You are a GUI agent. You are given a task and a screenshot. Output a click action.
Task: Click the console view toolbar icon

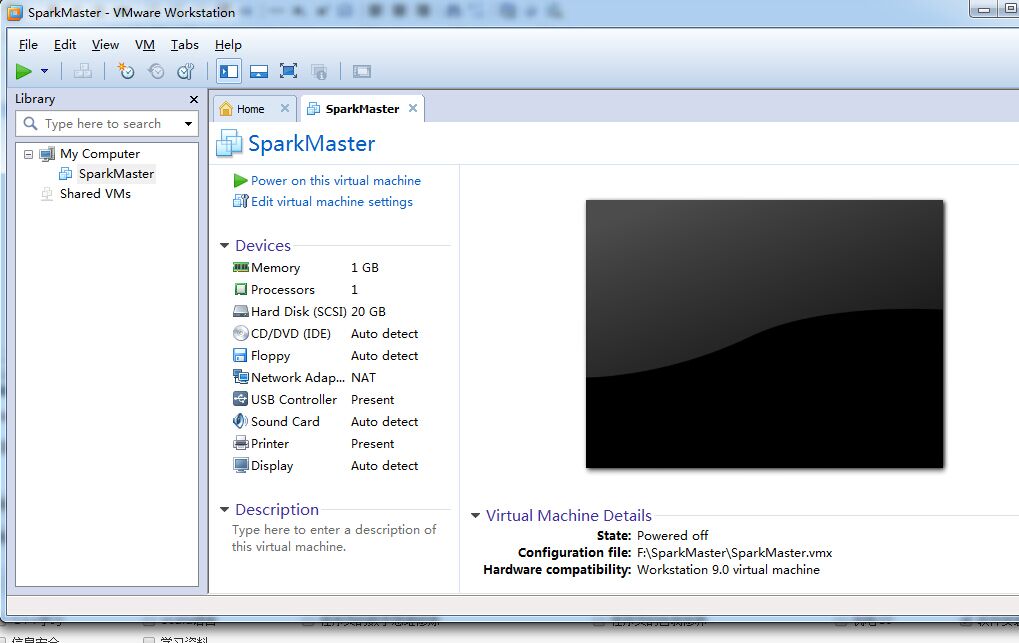tap(362, 72)
